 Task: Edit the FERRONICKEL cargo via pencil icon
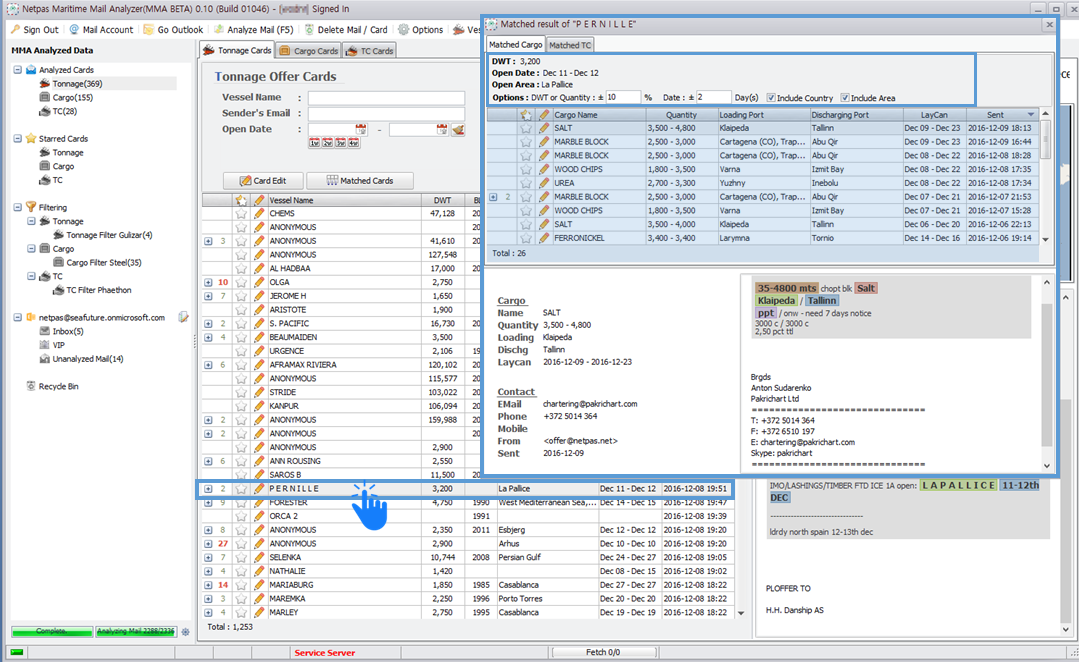[544, 238]
